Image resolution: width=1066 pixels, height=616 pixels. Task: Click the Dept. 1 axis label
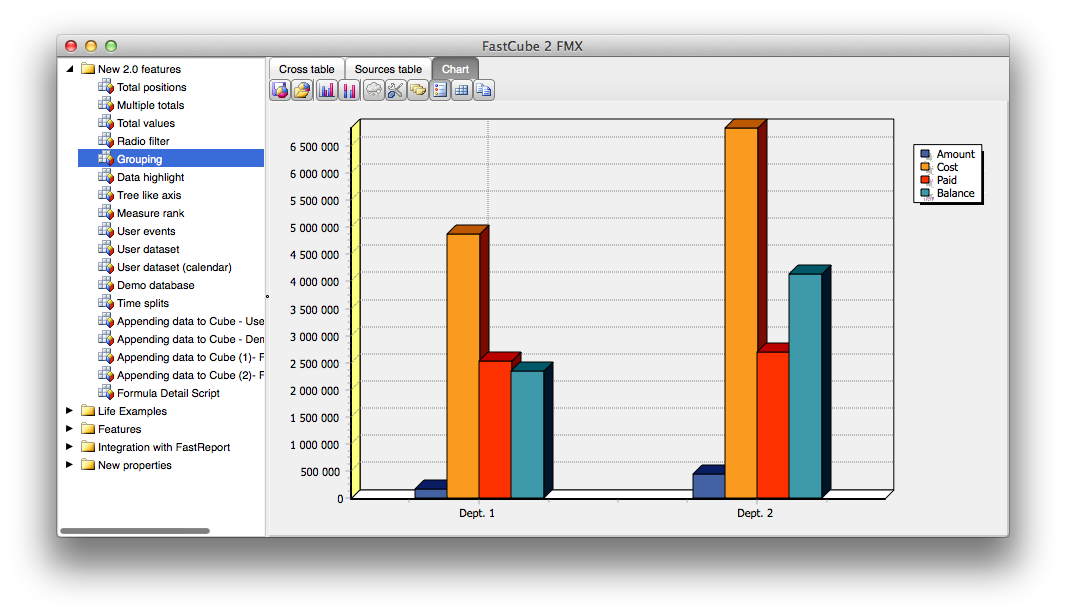[x=477, y=513]
